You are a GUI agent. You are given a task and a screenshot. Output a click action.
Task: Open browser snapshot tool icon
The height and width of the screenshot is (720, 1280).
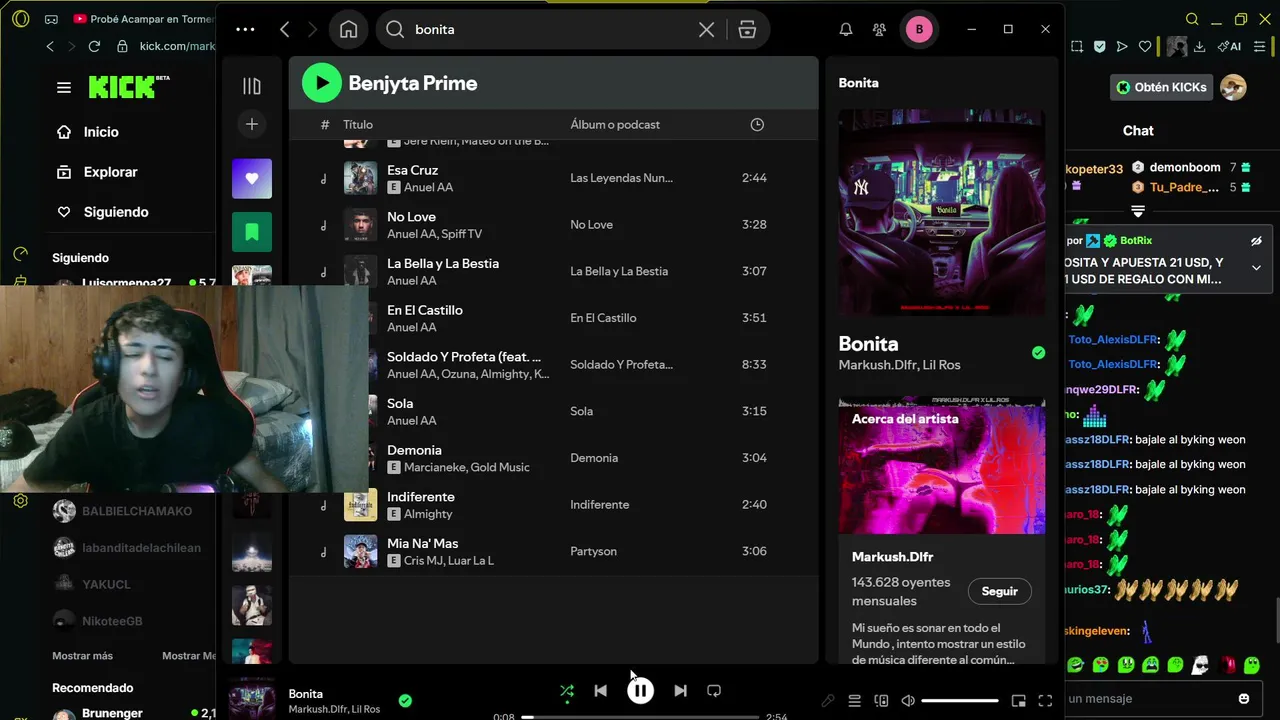(1077, 46)
